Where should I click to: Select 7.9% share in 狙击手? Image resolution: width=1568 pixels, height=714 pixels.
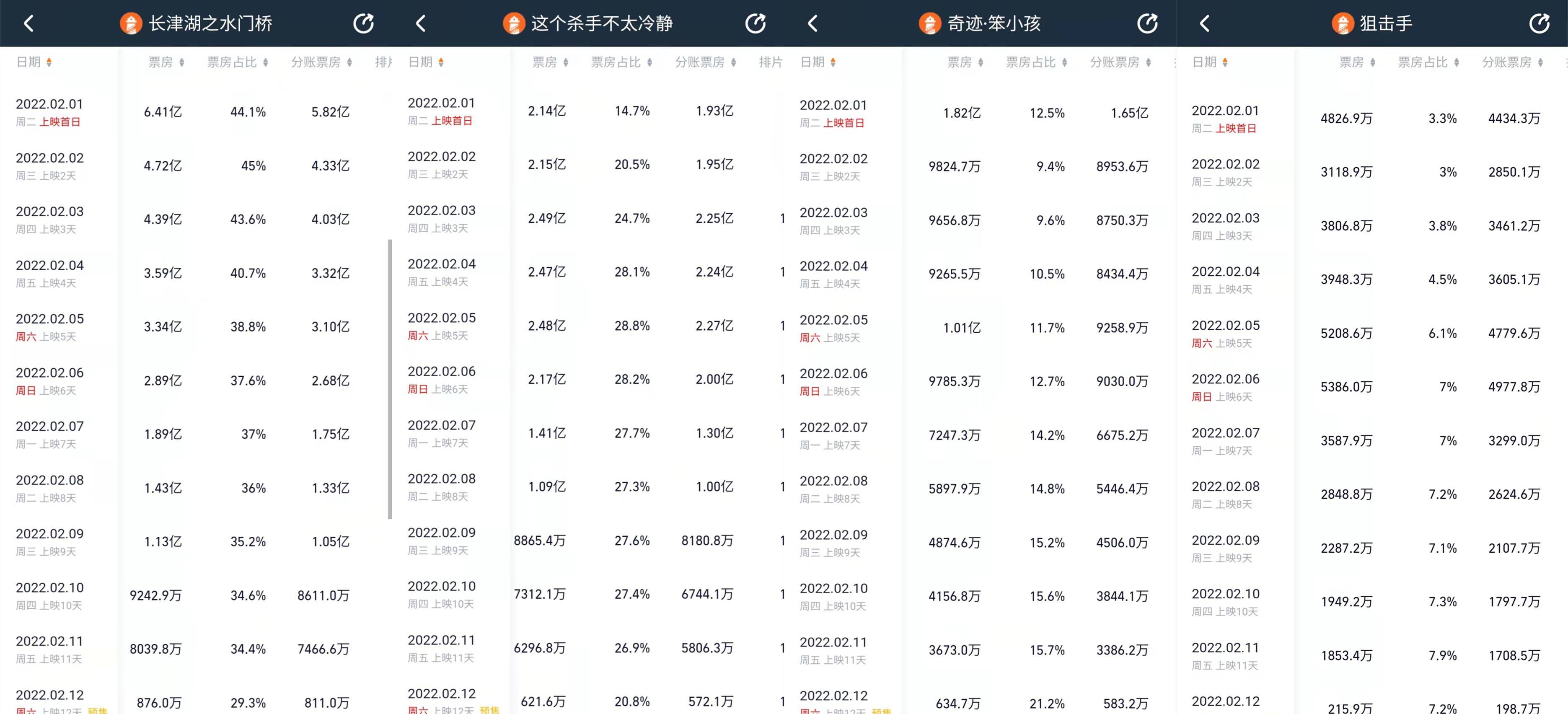click(1443, 656)
